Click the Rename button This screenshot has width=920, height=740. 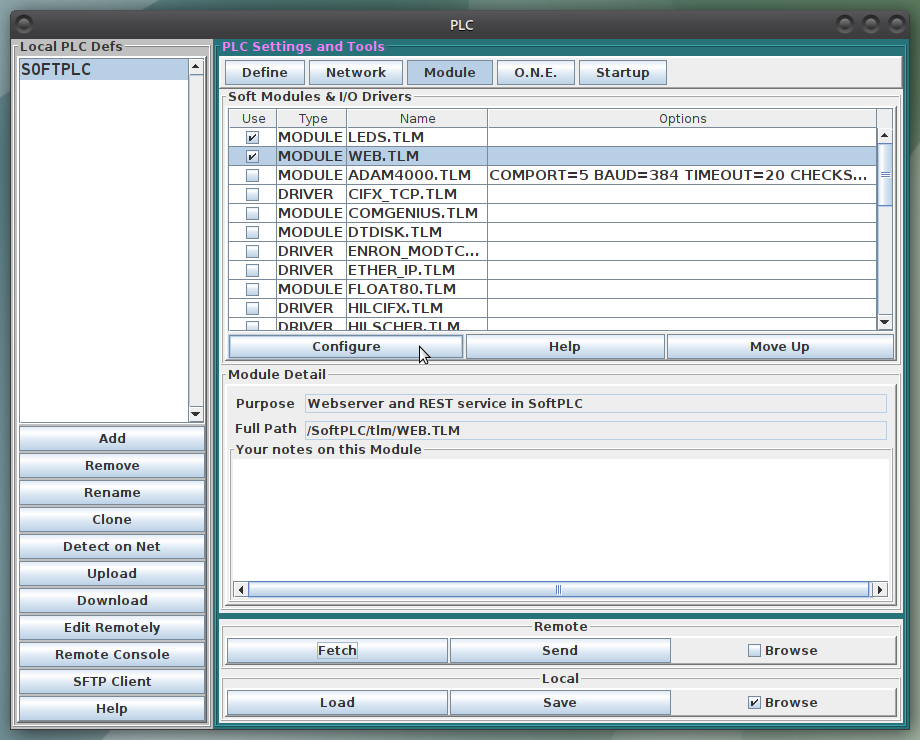[x=112, y=492]
